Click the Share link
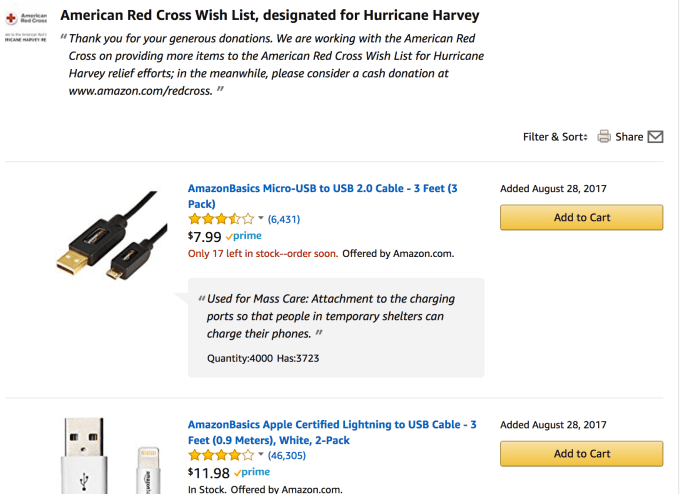 pyautogui.click(x=629, y=137)
